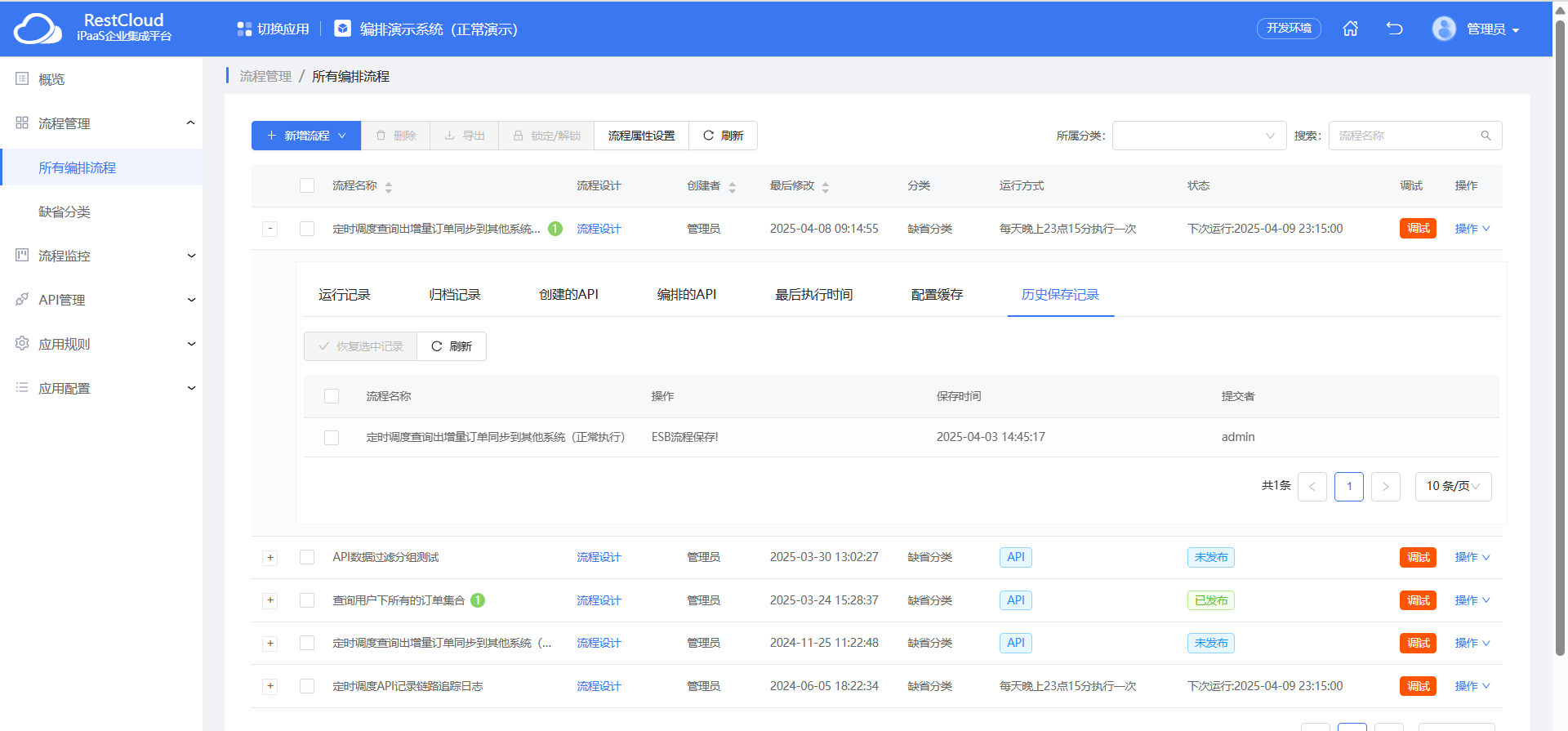The image size is (1568, 731).
Task: Click the 开发环境 badge in header
Action: [x=1289, y=29]
